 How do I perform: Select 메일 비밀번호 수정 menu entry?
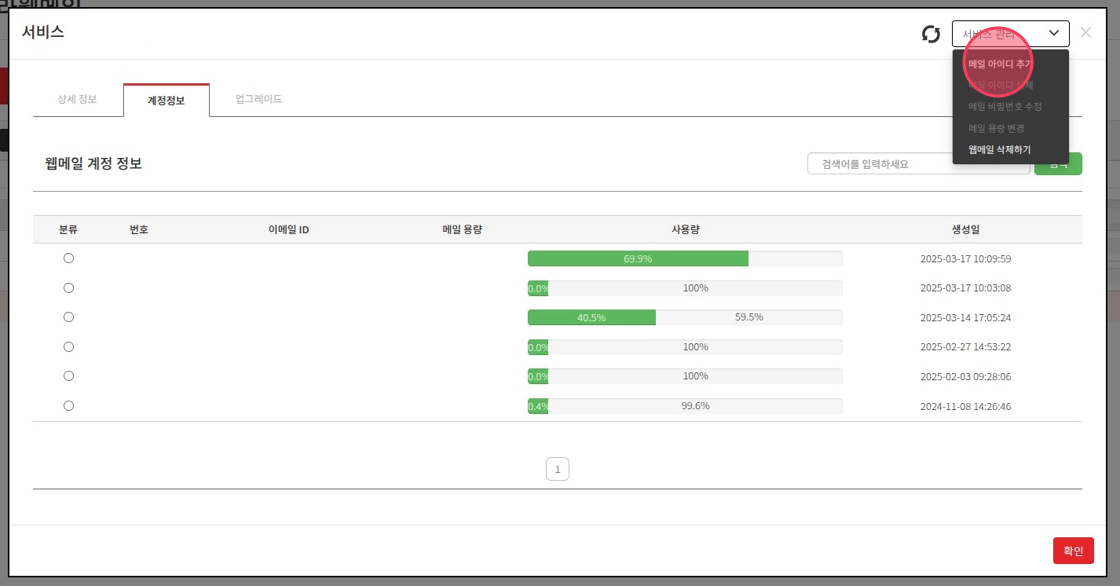[1005, 106]
